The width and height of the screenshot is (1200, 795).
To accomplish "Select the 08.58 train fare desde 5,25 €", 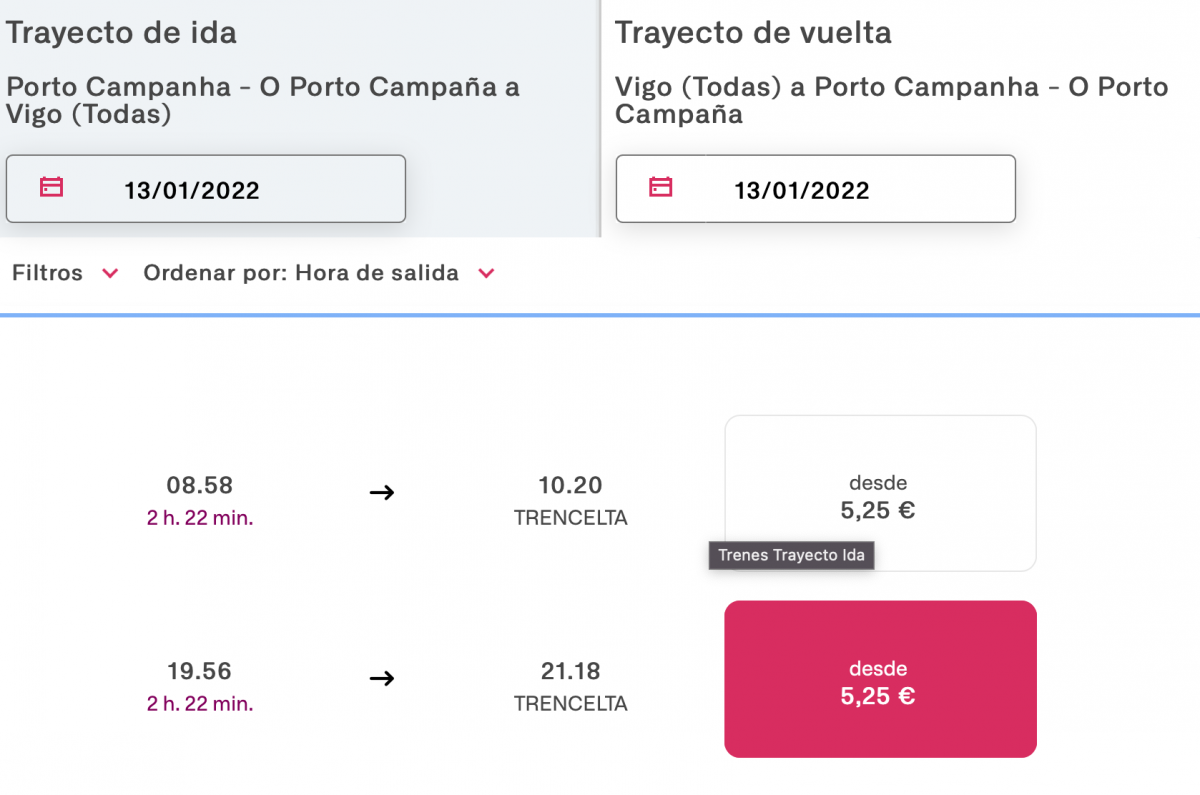I will 880,493.
